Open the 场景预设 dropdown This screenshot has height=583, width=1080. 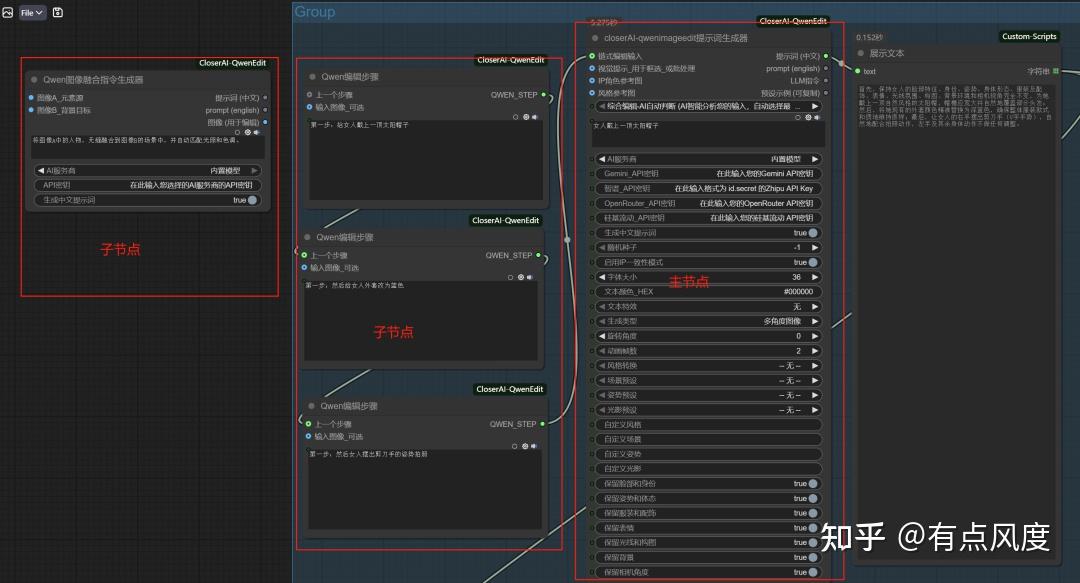(x=707, y=380)
